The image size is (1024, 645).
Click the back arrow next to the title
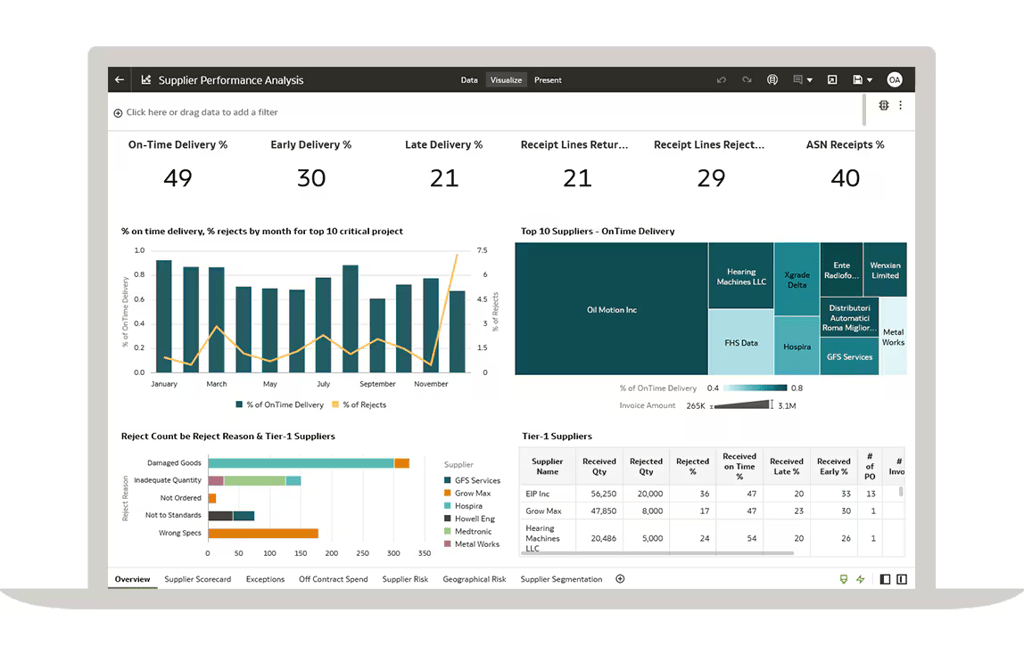120,80
